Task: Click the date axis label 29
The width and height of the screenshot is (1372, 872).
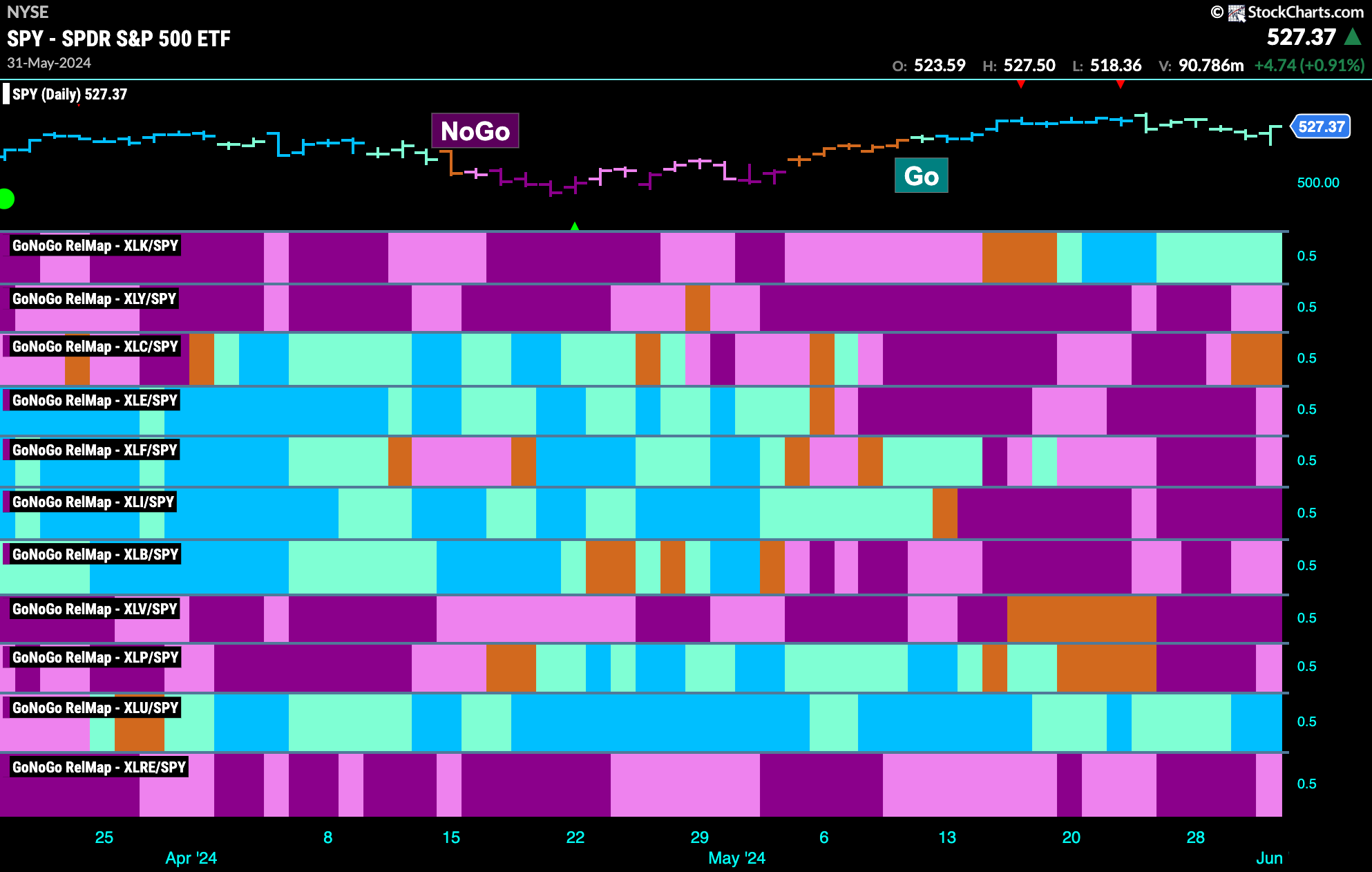Action: point(700,837)
